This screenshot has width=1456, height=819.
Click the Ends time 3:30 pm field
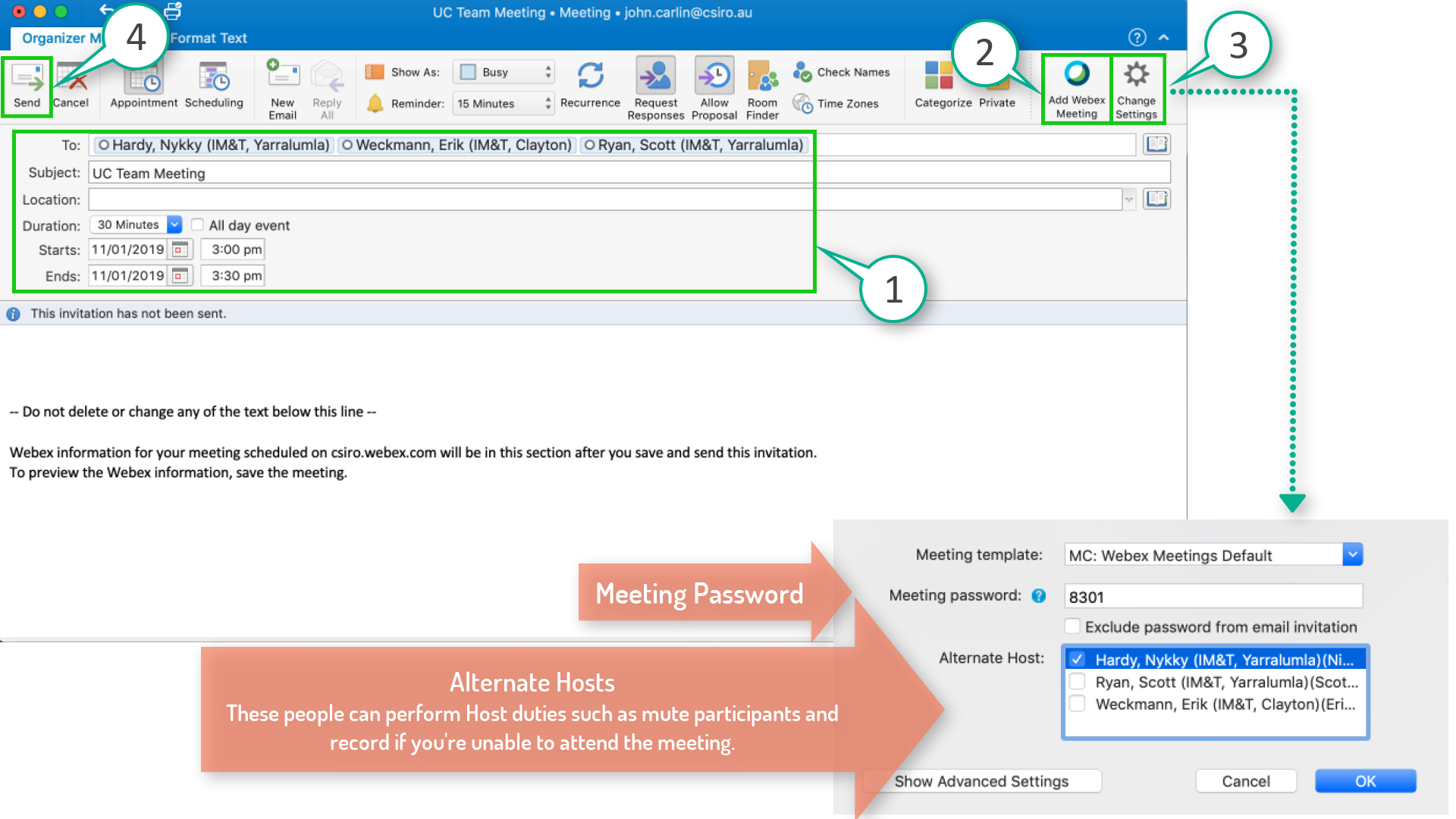point(234,276)
